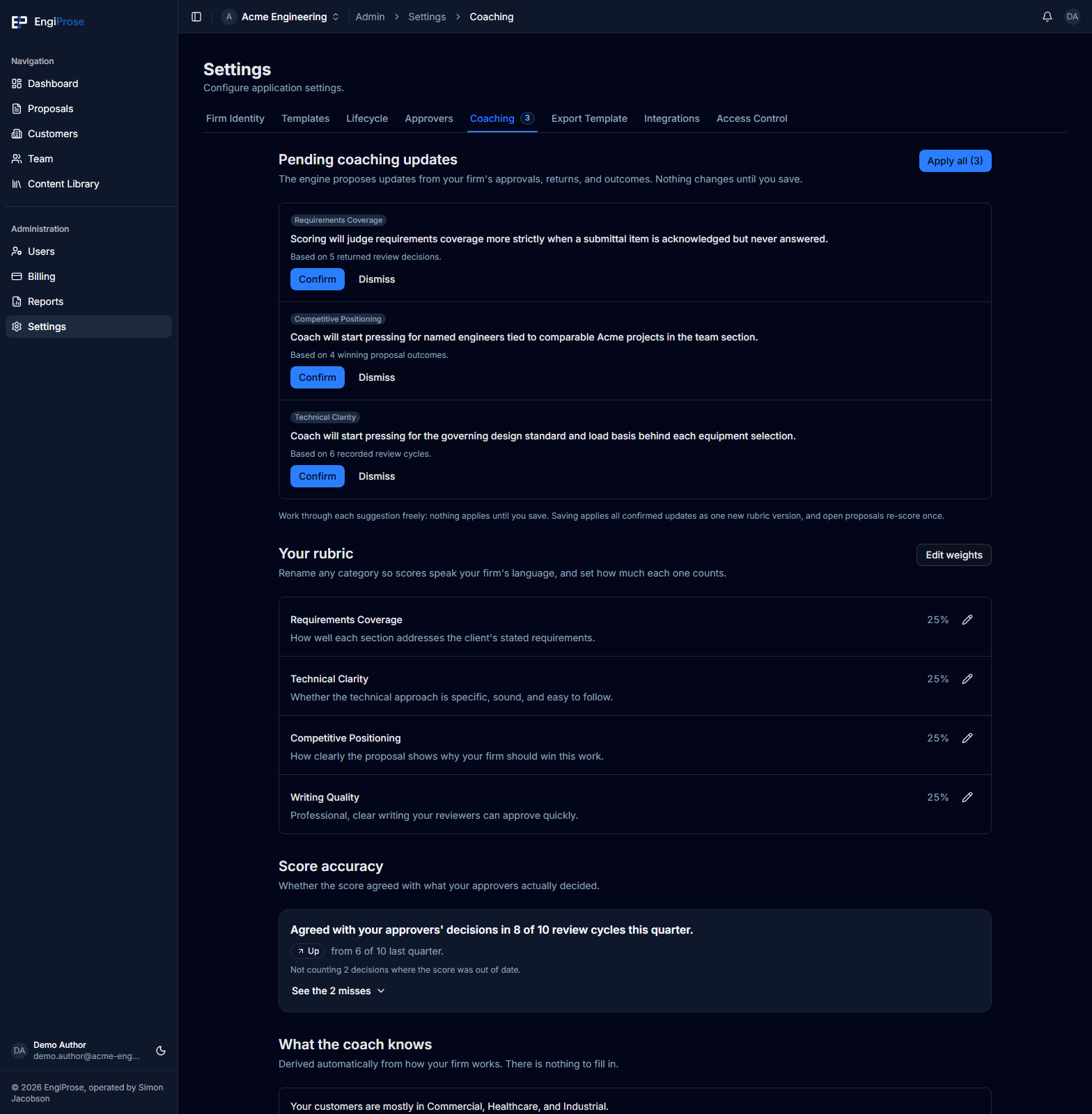Screen dimensions: 1092x1114
Task: Click the Edit weights button
Action: [954, 555]
